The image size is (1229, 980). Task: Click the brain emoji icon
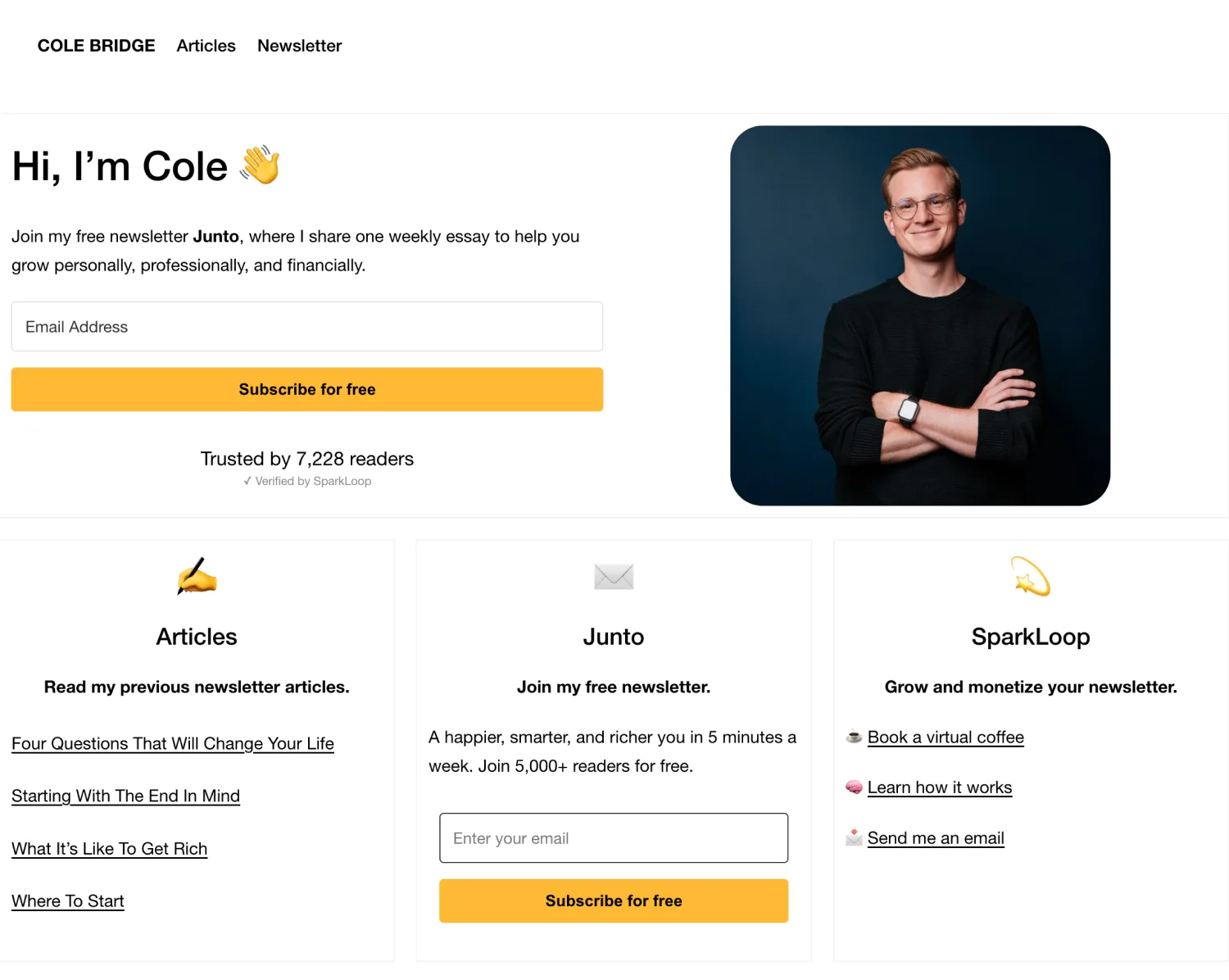[x=854, y=787]
